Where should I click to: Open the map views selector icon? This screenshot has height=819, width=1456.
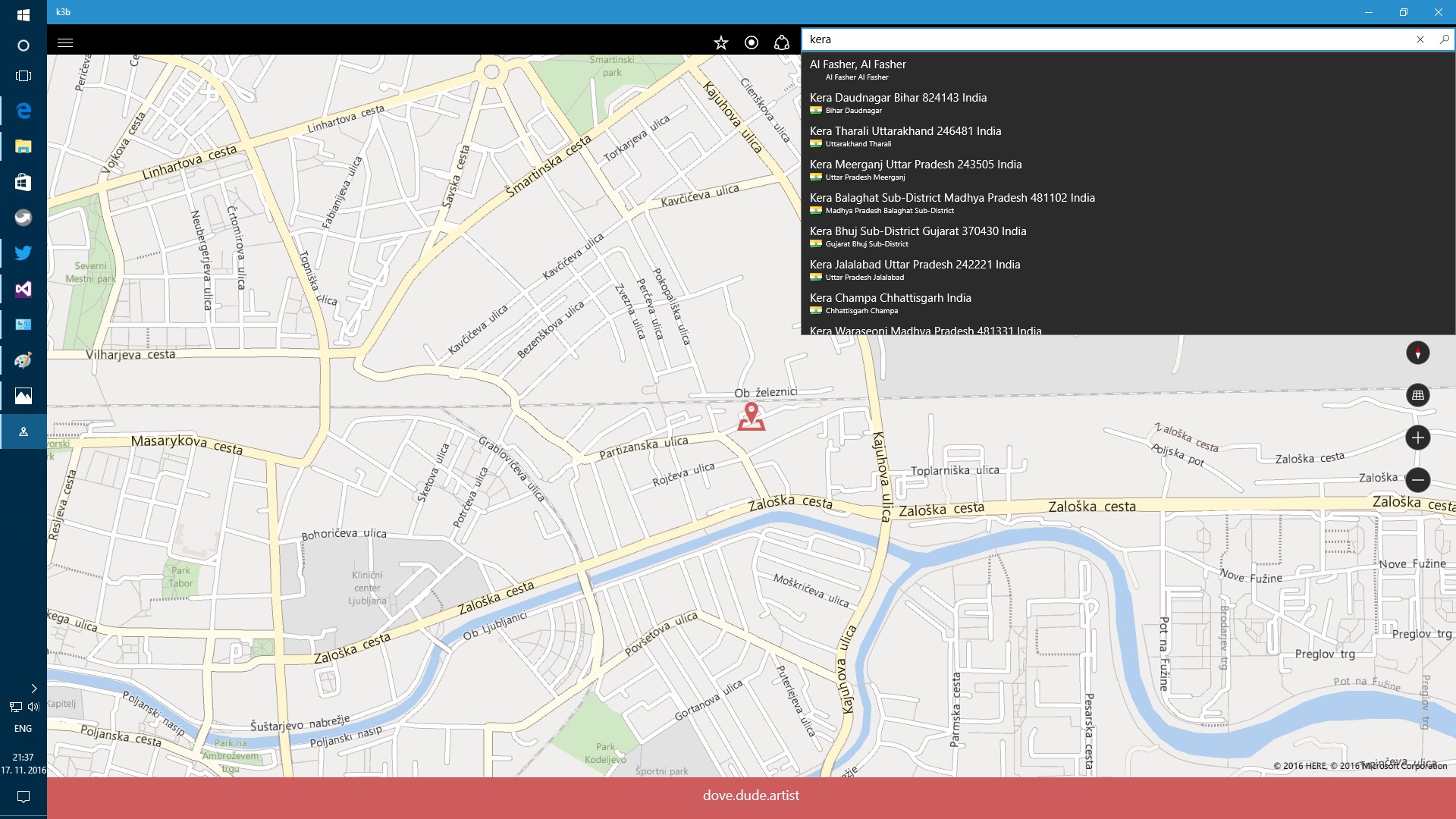(1417, 395)
